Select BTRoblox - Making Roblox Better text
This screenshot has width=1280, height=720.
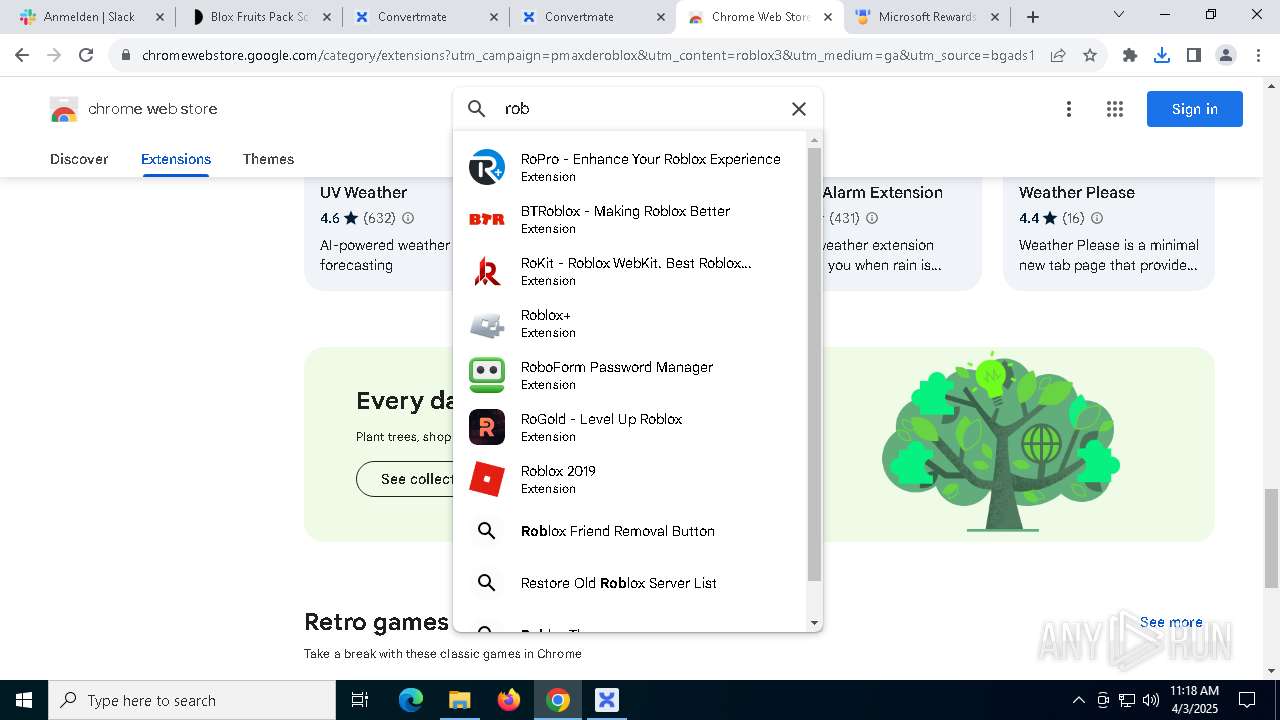click(625, 211)
